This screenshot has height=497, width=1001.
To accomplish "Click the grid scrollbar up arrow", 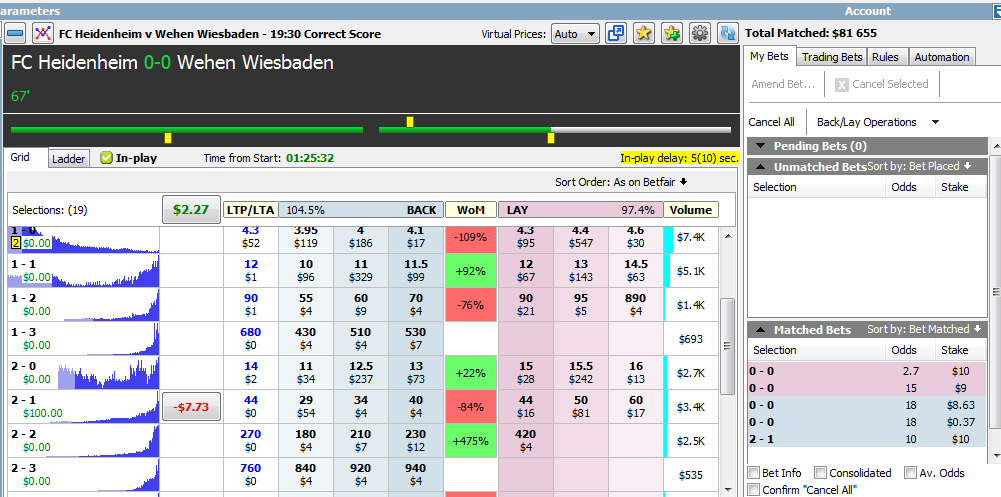I will click(x=726, y=237).
